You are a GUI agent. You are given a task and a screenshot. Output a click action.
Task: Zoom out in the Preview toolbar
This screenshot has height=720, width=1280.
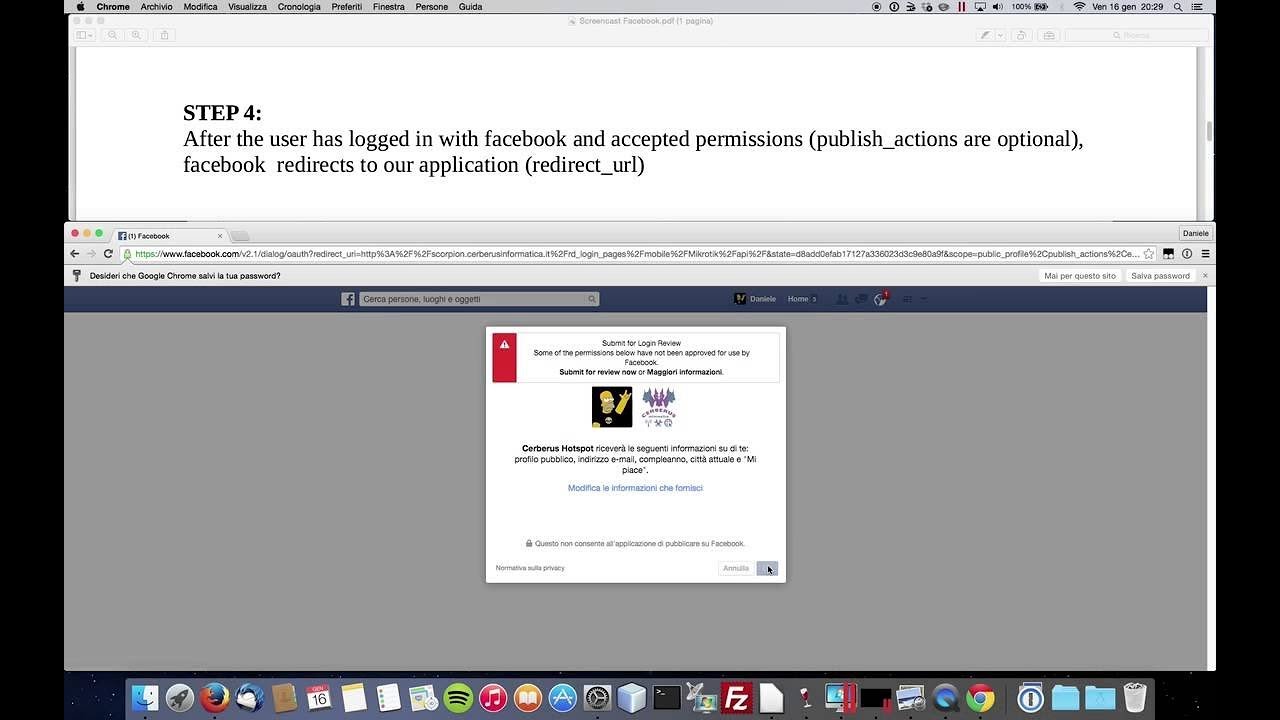point(113,35)
